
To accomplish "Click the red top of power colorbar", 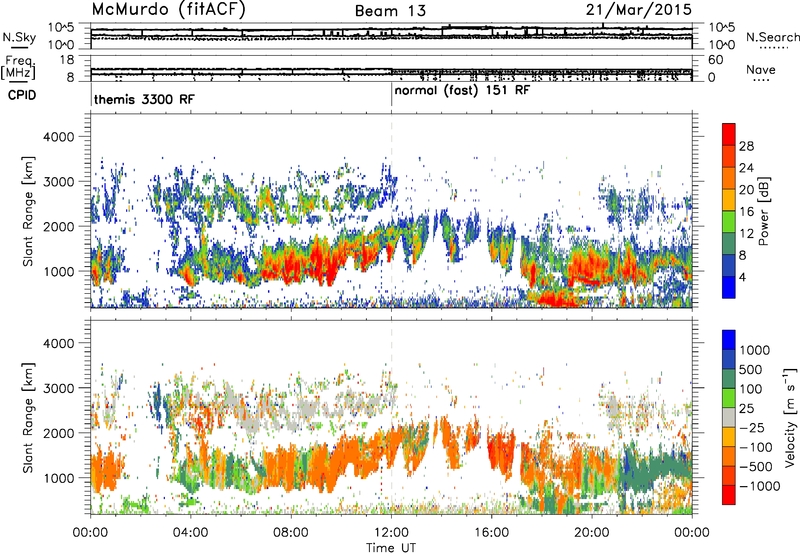I will (x=729, y=134).
